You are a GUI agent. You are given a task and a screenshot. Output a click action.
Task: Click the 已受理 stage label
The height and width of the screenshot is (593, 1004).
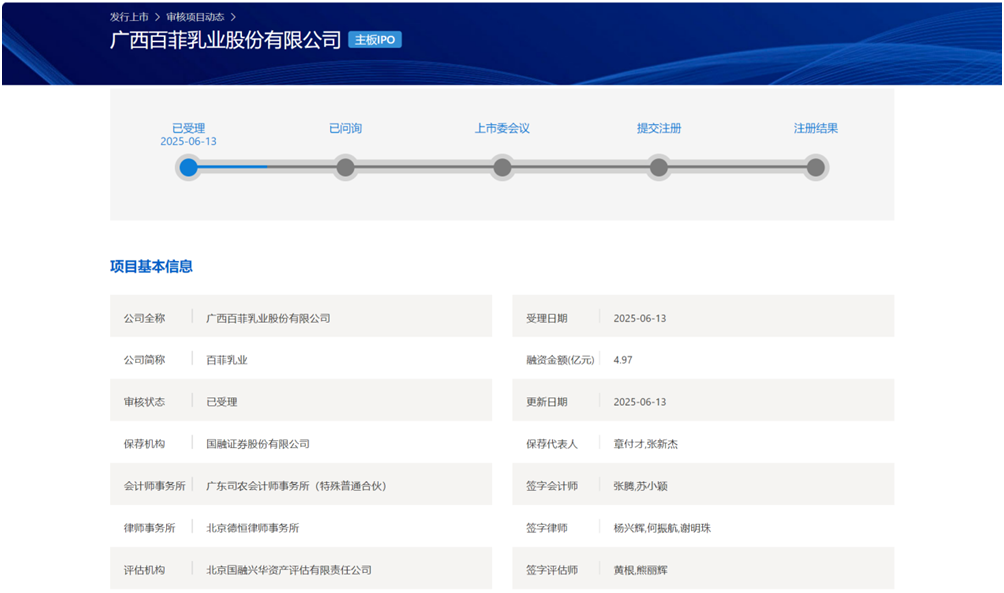188,128
